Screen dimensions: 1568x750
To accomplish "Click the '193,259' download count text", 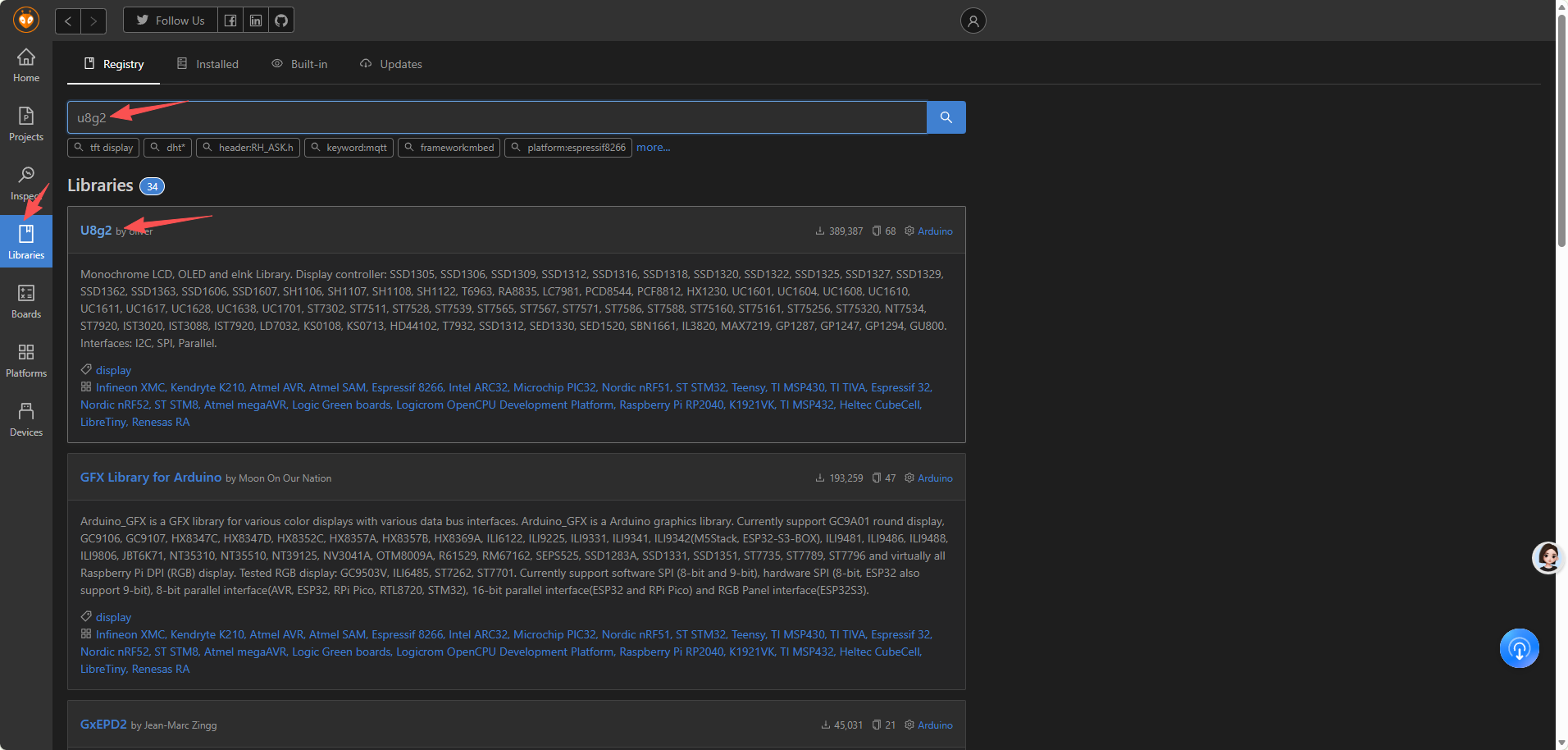I will [x=846, y=478].
